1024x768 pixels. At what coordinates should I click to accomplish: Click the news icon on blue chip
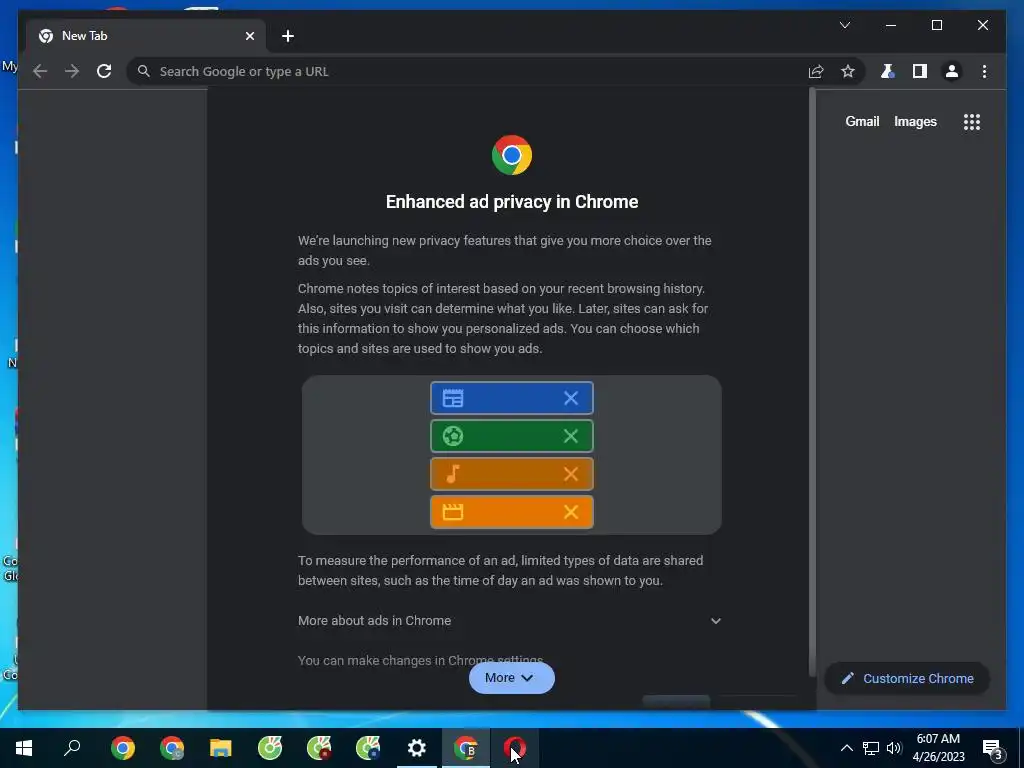click(453, 398)
